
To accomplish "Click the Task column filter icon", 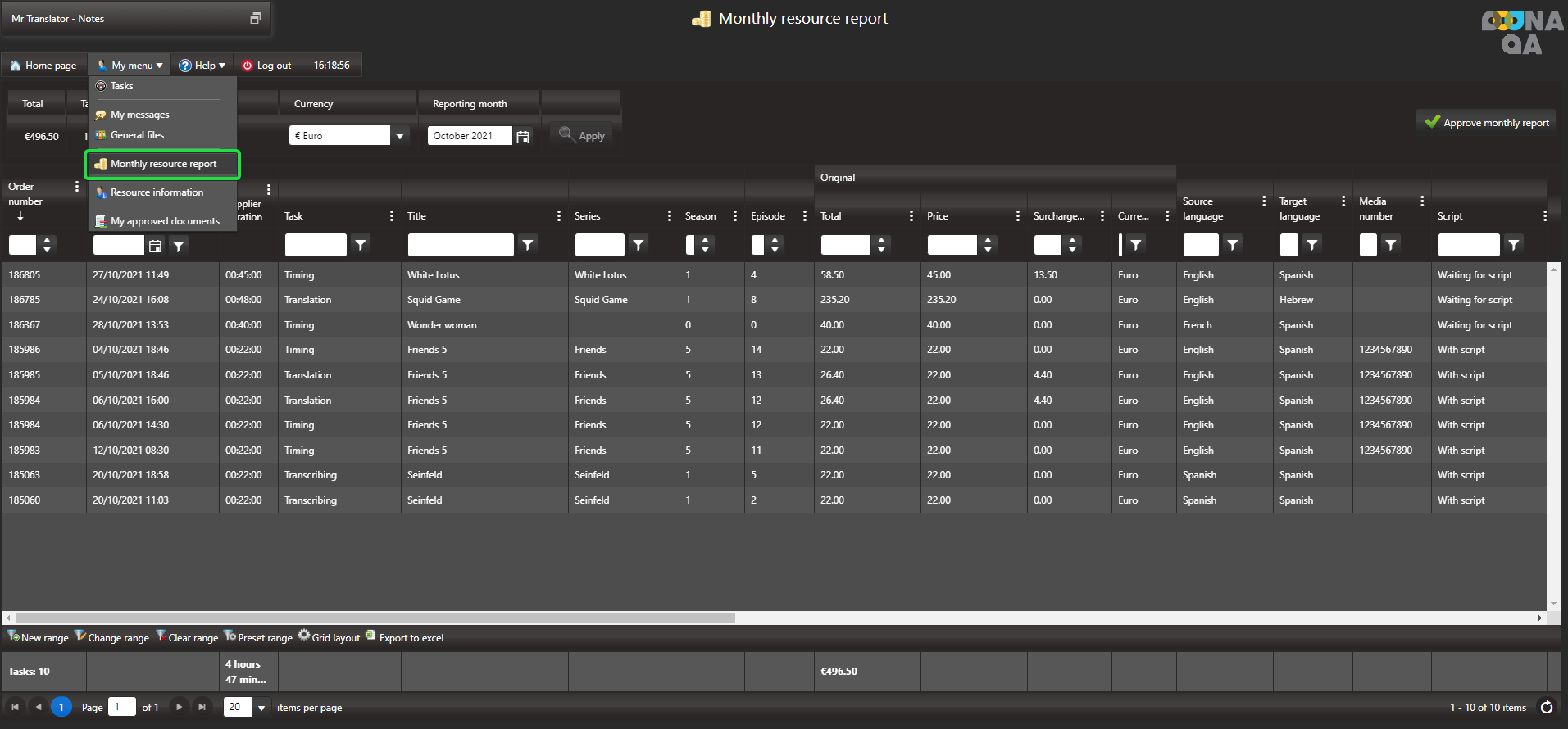I will pos(361,245).
